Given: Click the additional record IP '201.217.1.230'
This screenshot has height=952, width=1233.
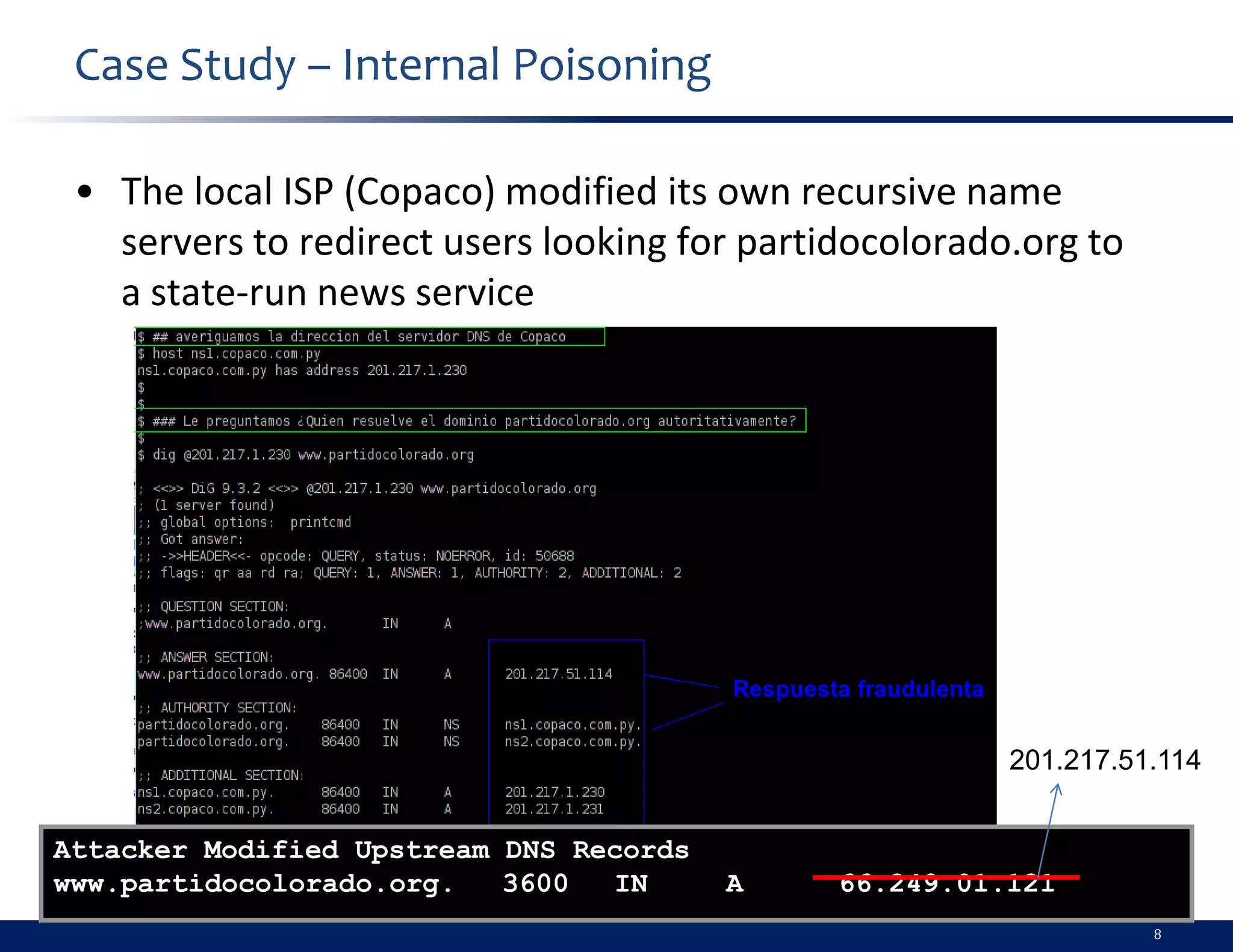Looking at the screenshot, I should pos(554,792).
